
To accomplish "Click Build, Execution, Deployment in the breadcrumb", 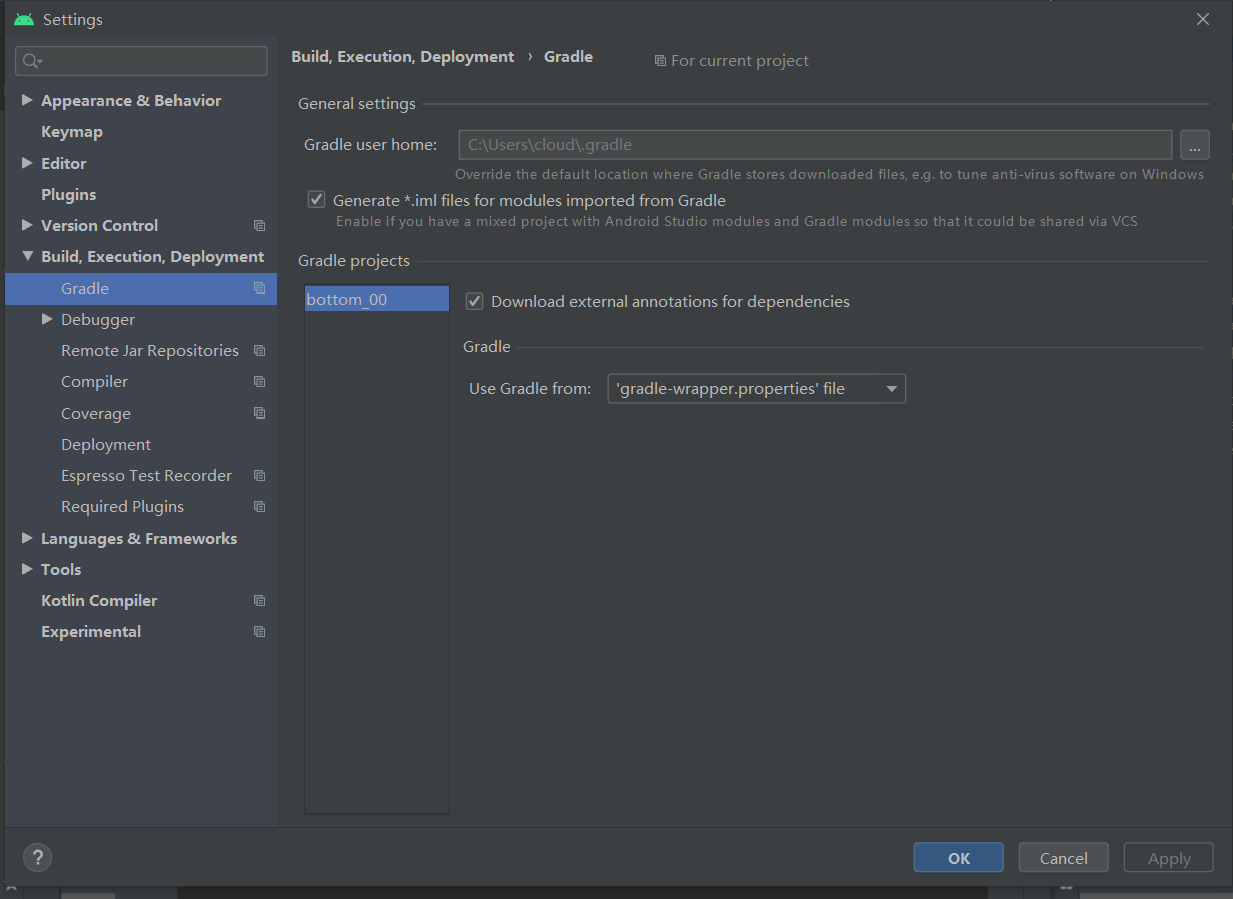I will (x=403, y=56).
